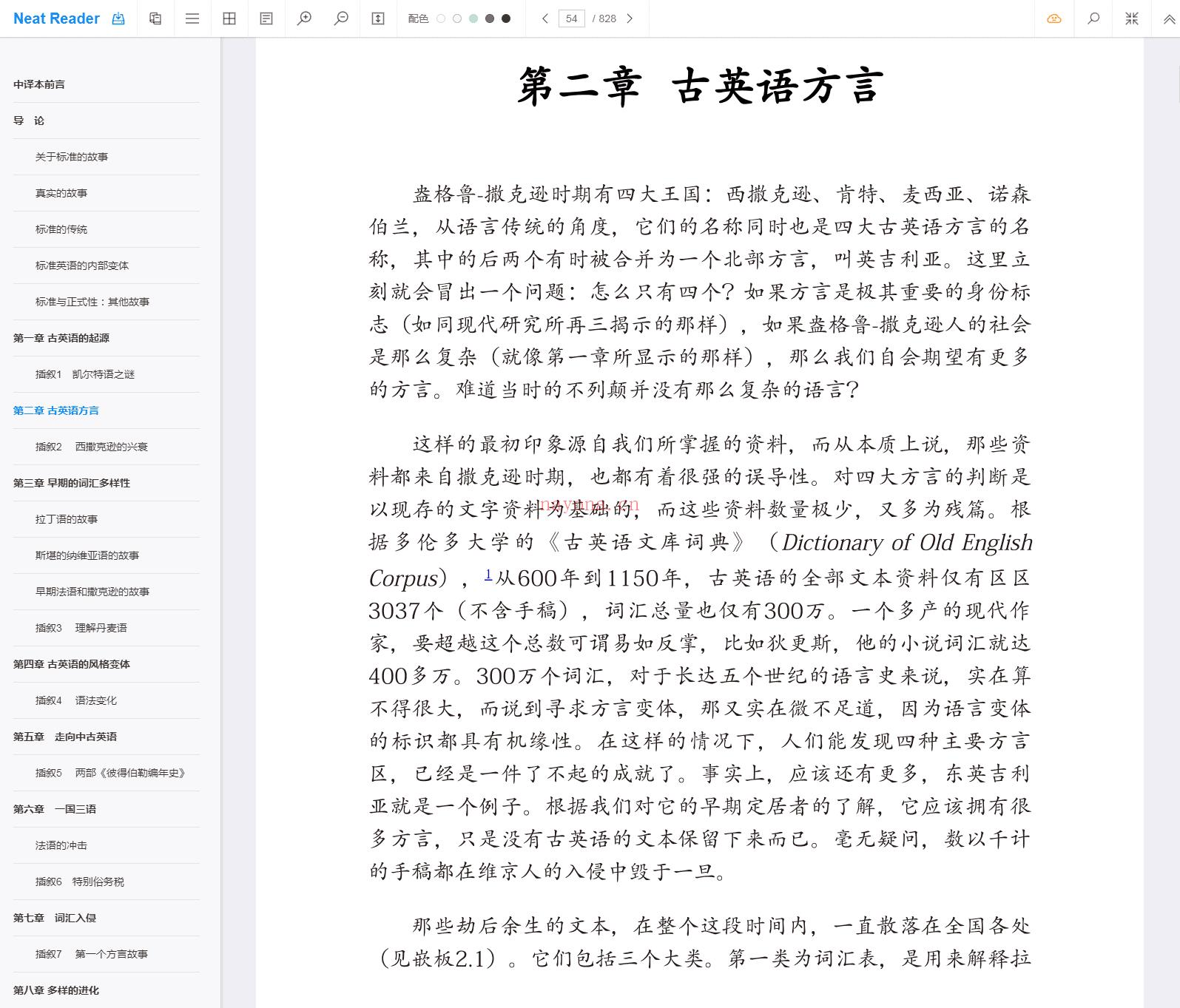The image size is (1180, 1008).
Task: Zoom out with the magnifier minus icon
Action: [x=341, y=18]
